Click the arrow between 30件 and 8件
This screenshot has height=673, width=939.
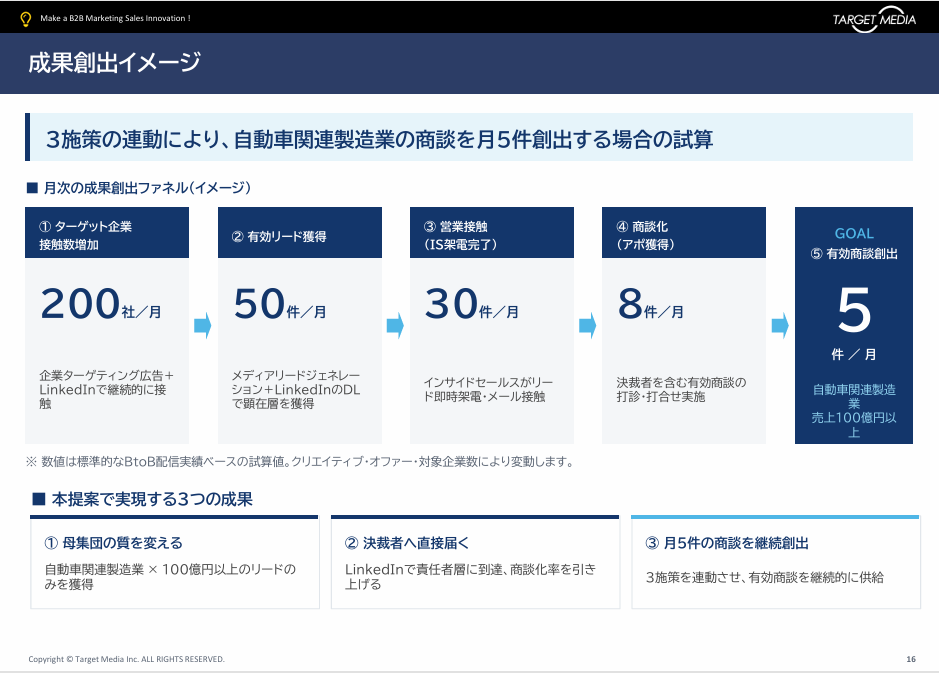coord(587,326)
